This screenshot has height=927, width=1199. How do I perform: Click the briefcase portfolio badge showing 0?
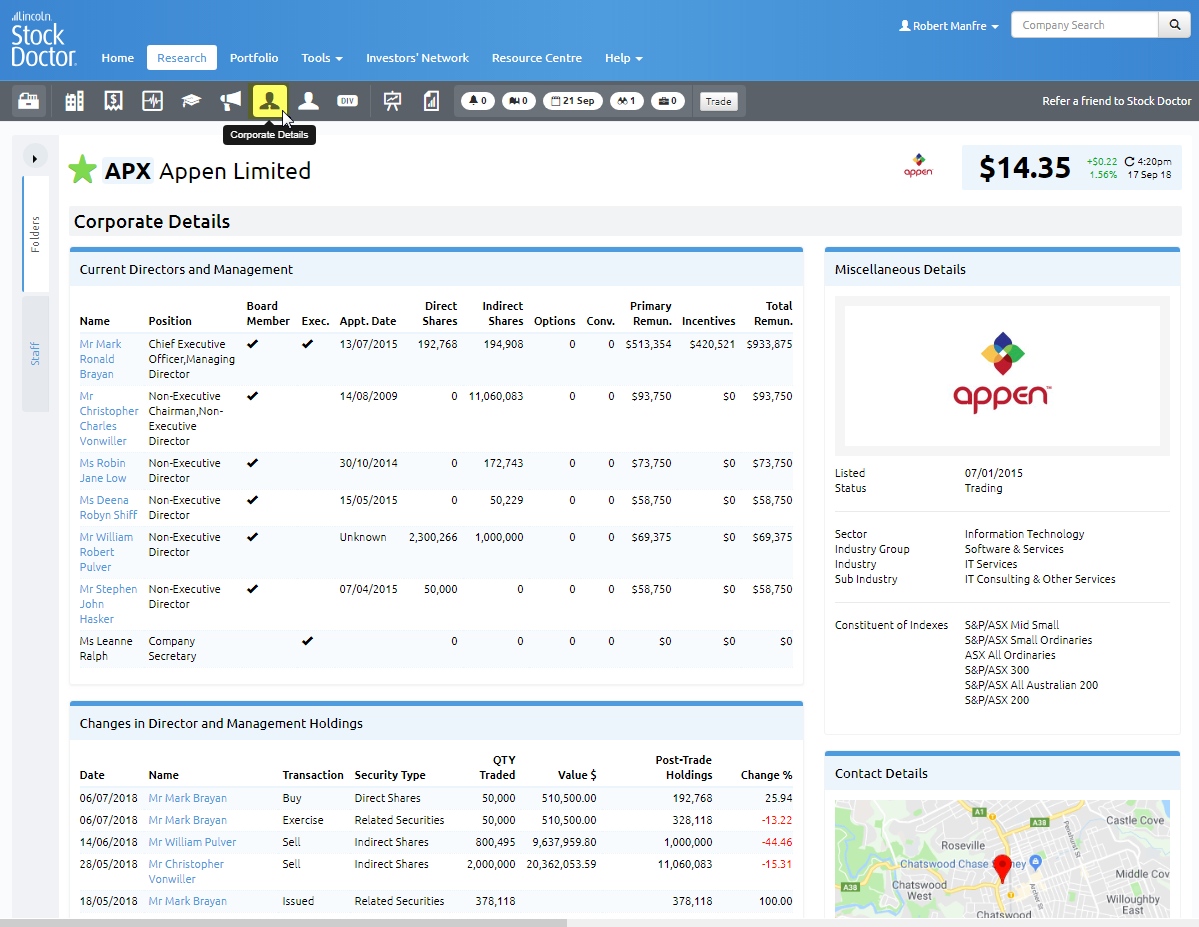(x=668, y=101)
